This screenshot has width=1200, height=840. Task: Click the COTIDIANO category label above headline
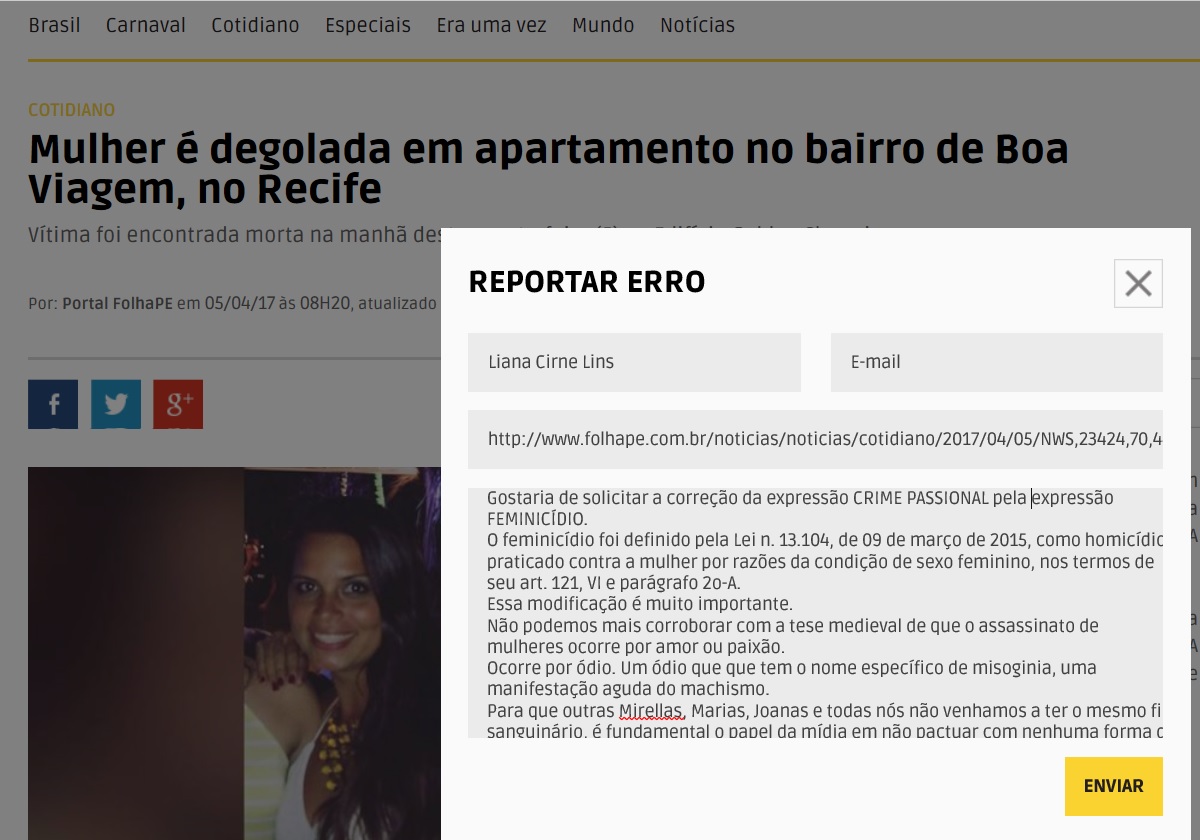[x=71, y=110]
